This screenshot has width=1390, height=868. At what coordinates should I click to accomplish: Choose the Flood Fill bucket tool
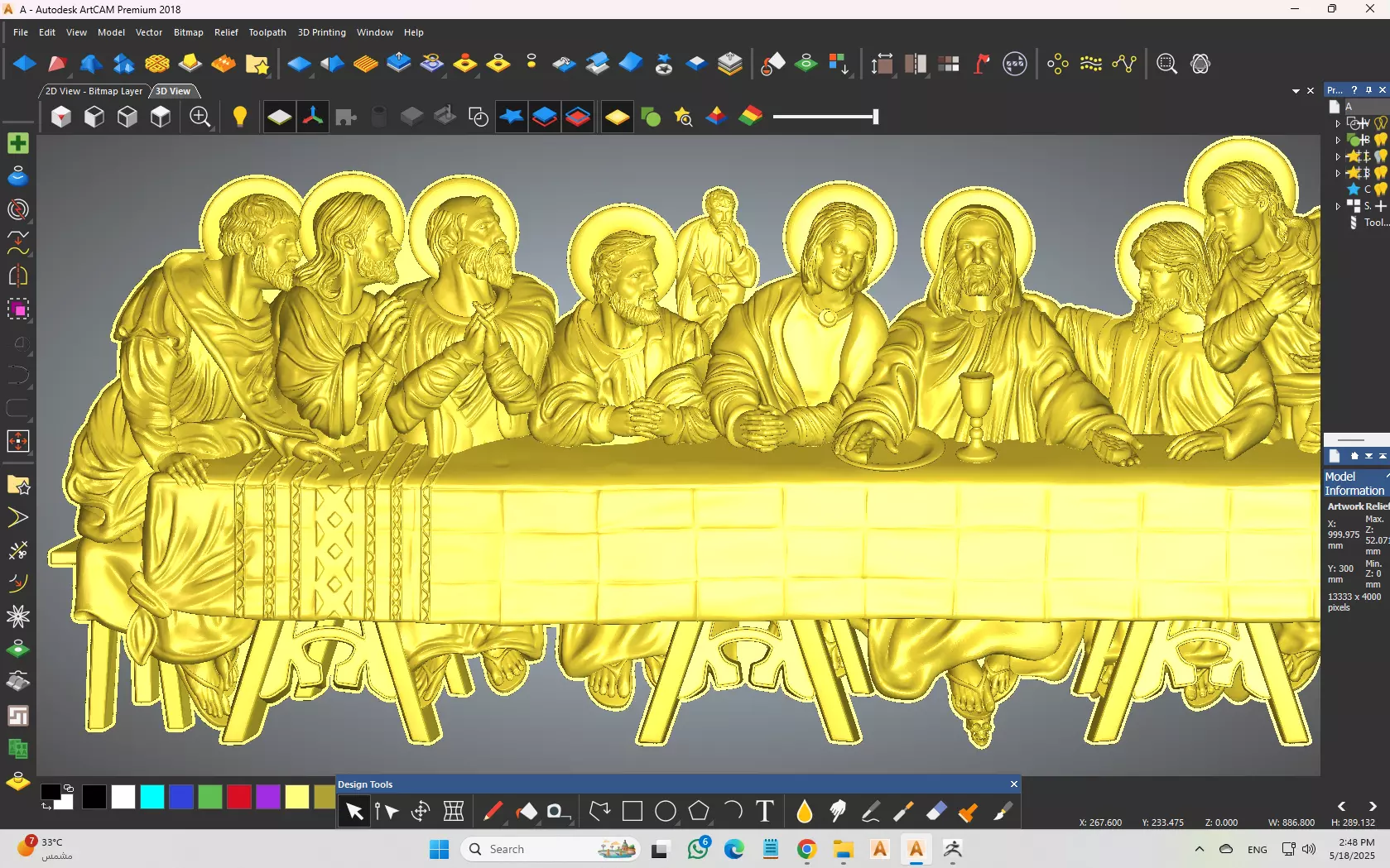point(526,812)
